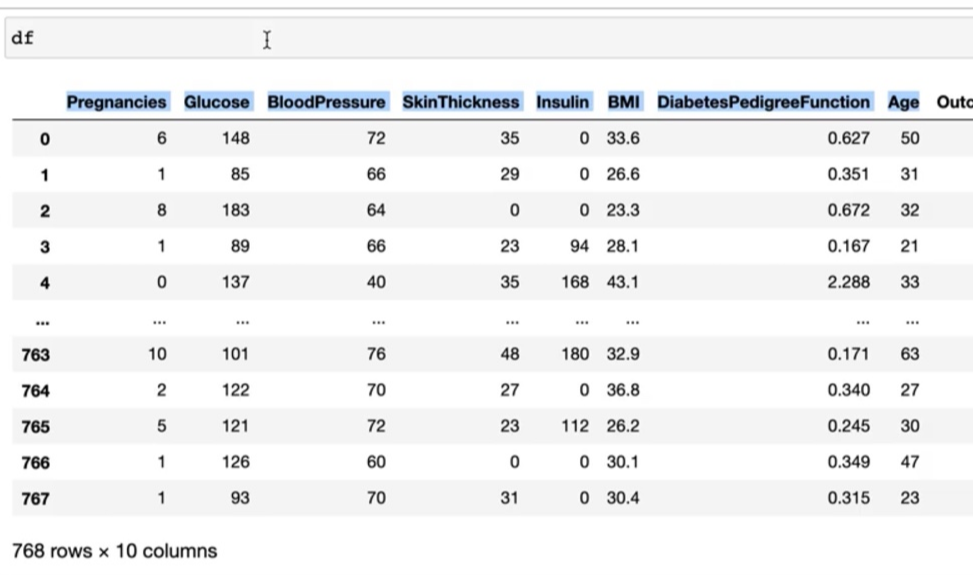Select pedigree value 0.351
973x575 pixels.
coord(848,174)
